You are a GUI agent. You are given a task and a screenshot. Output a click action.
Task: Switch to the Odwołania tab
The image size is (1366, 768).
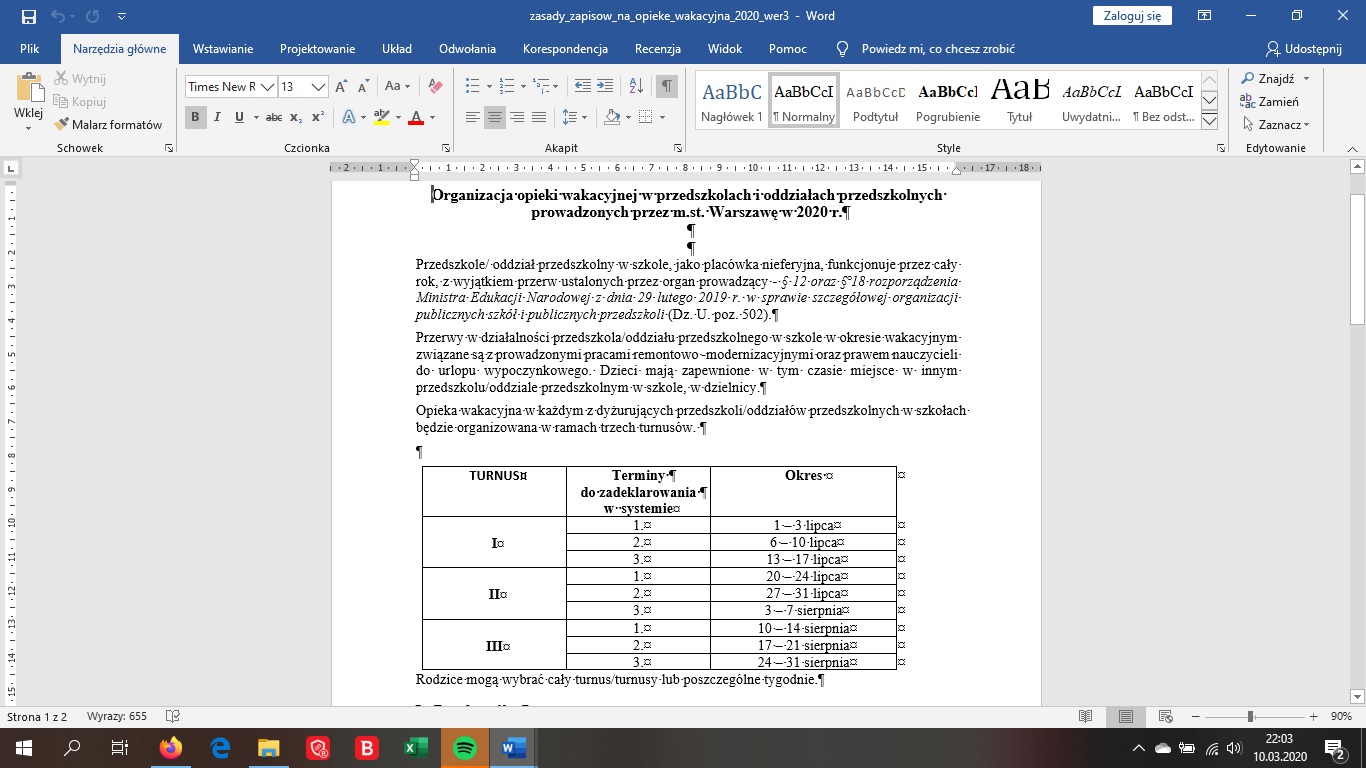[467, 48]
